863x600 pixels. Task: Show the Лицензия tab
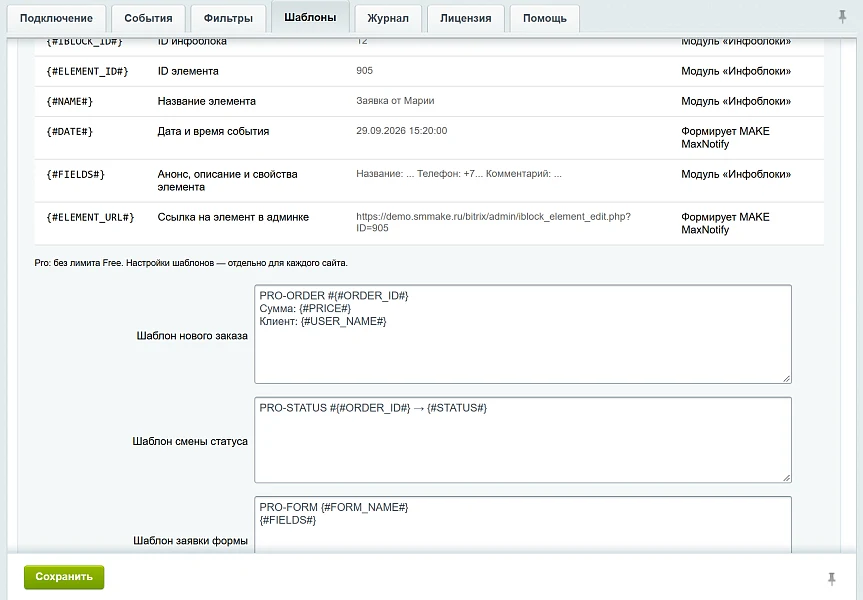pos(466,18)
